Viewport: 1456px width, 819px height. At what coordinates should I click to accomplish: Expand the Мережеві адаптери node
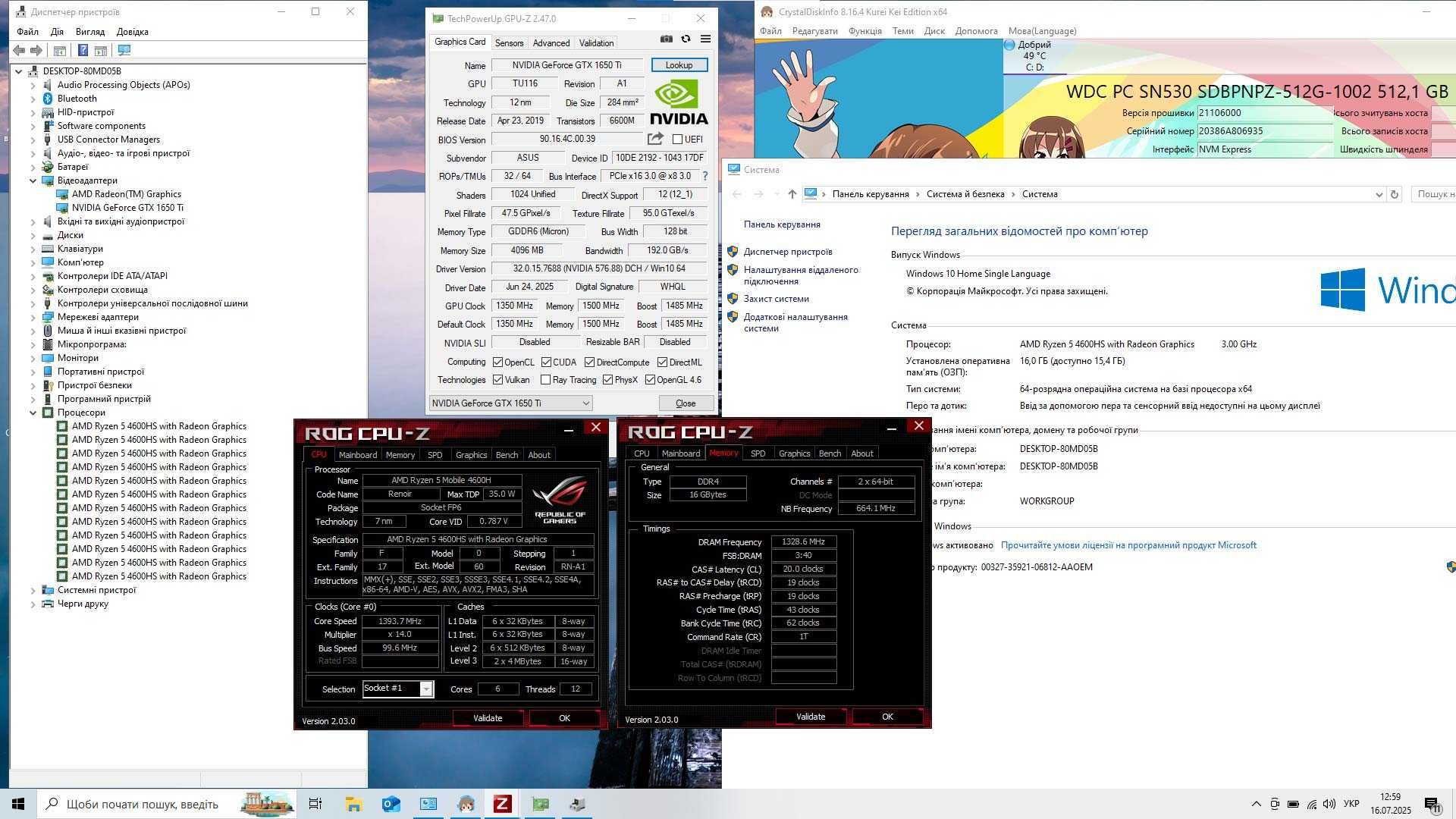pyautogui.click(x=33, y=317)
